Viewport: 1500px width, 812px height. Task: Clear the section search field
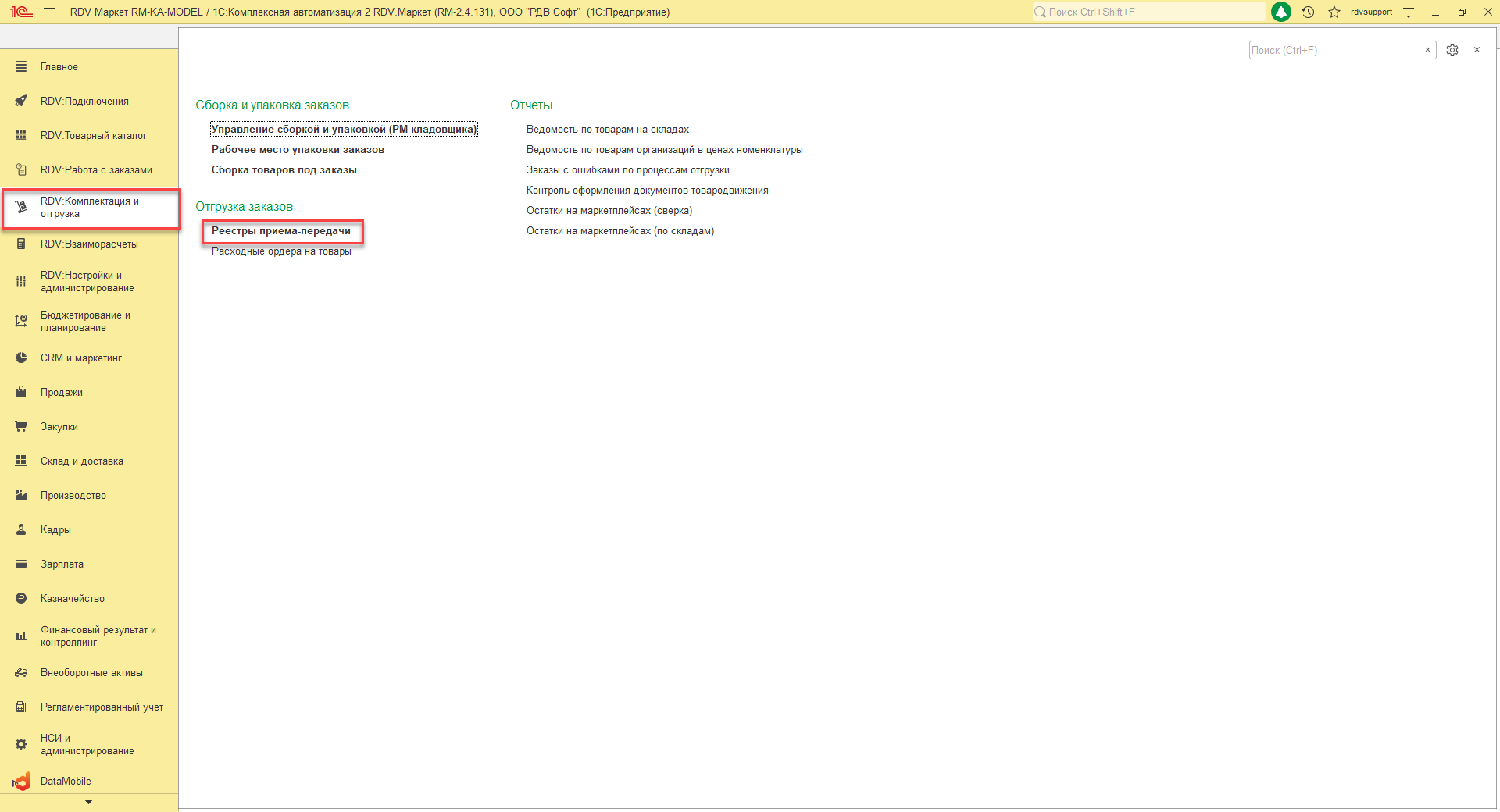point(1427,50)
